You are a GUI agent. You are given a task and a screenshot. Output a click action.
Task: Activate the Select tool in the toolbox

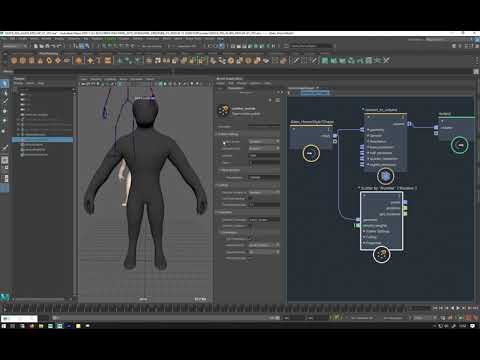click(5, 83)
